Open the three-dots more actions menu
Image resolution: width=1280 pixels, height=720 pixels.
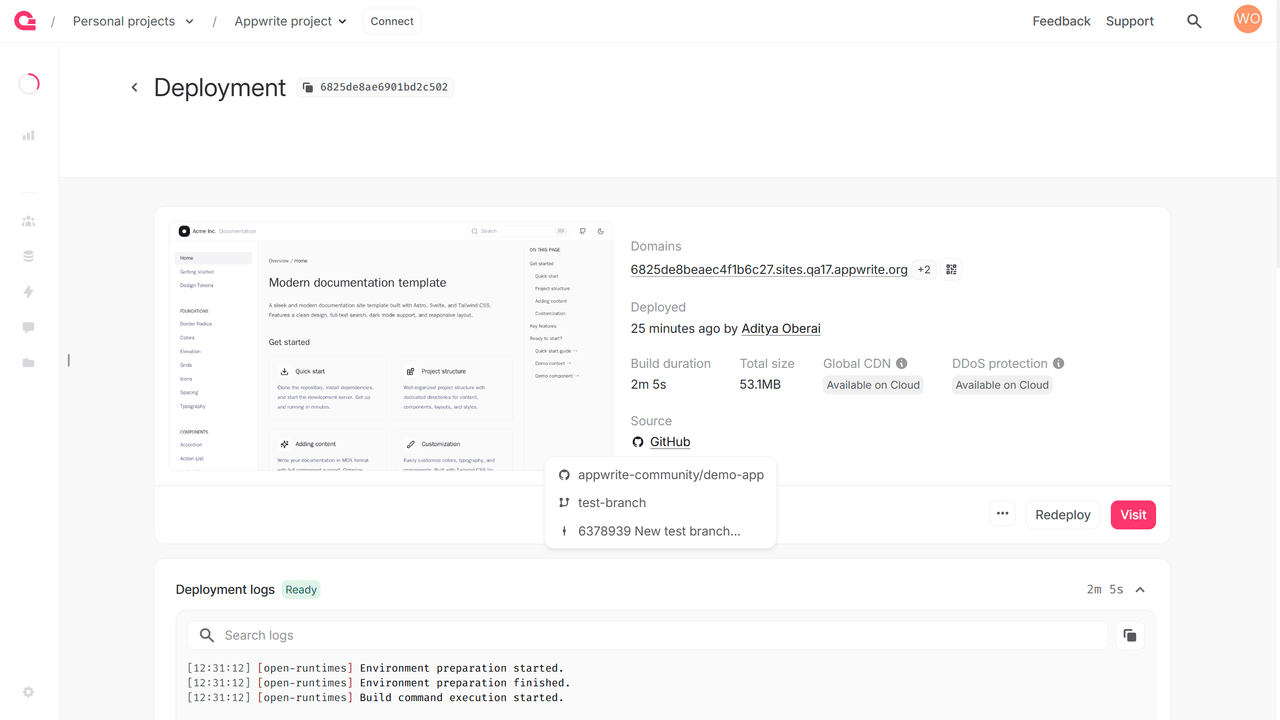point(1002,514)
